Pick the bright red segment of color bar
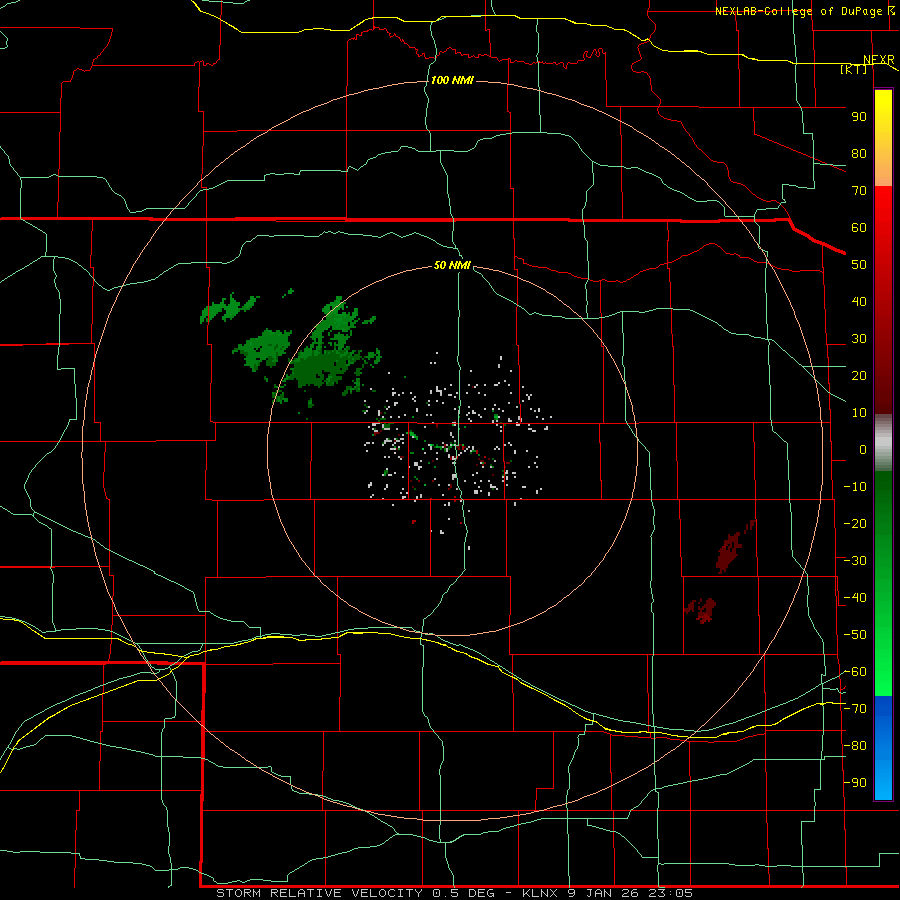The width and height of the screenshot is (900, 900). coord(883,210)
